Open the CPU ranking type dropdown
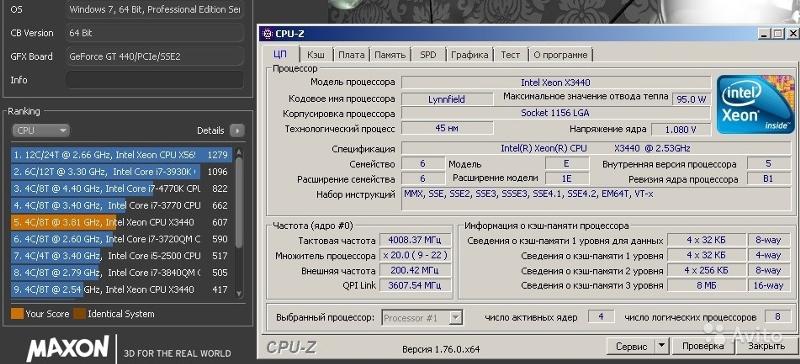 pyautogui.click(x=40, y=131)
